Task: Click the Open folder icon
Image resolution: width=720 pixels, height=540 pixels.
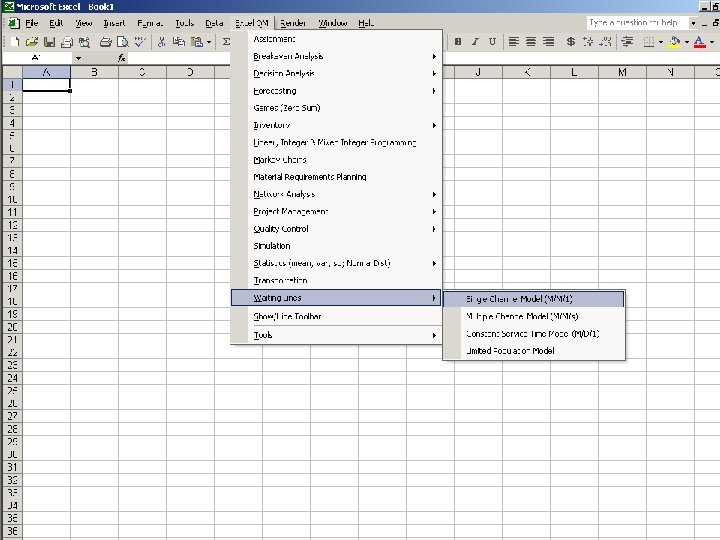Action: point(32,42)
